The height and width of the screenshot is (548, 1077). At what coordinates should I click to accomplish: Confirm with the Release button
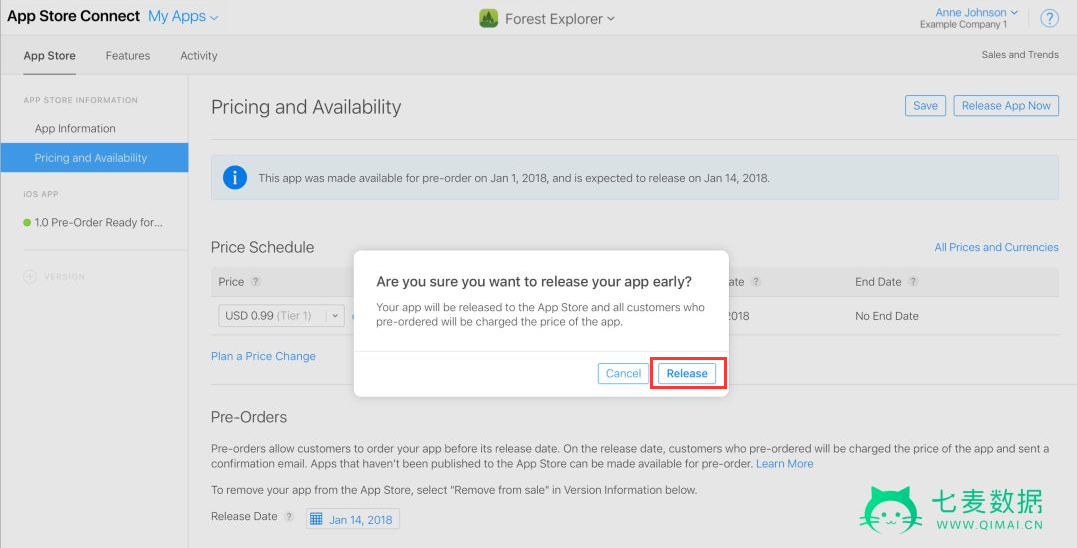tap(687, 374)
